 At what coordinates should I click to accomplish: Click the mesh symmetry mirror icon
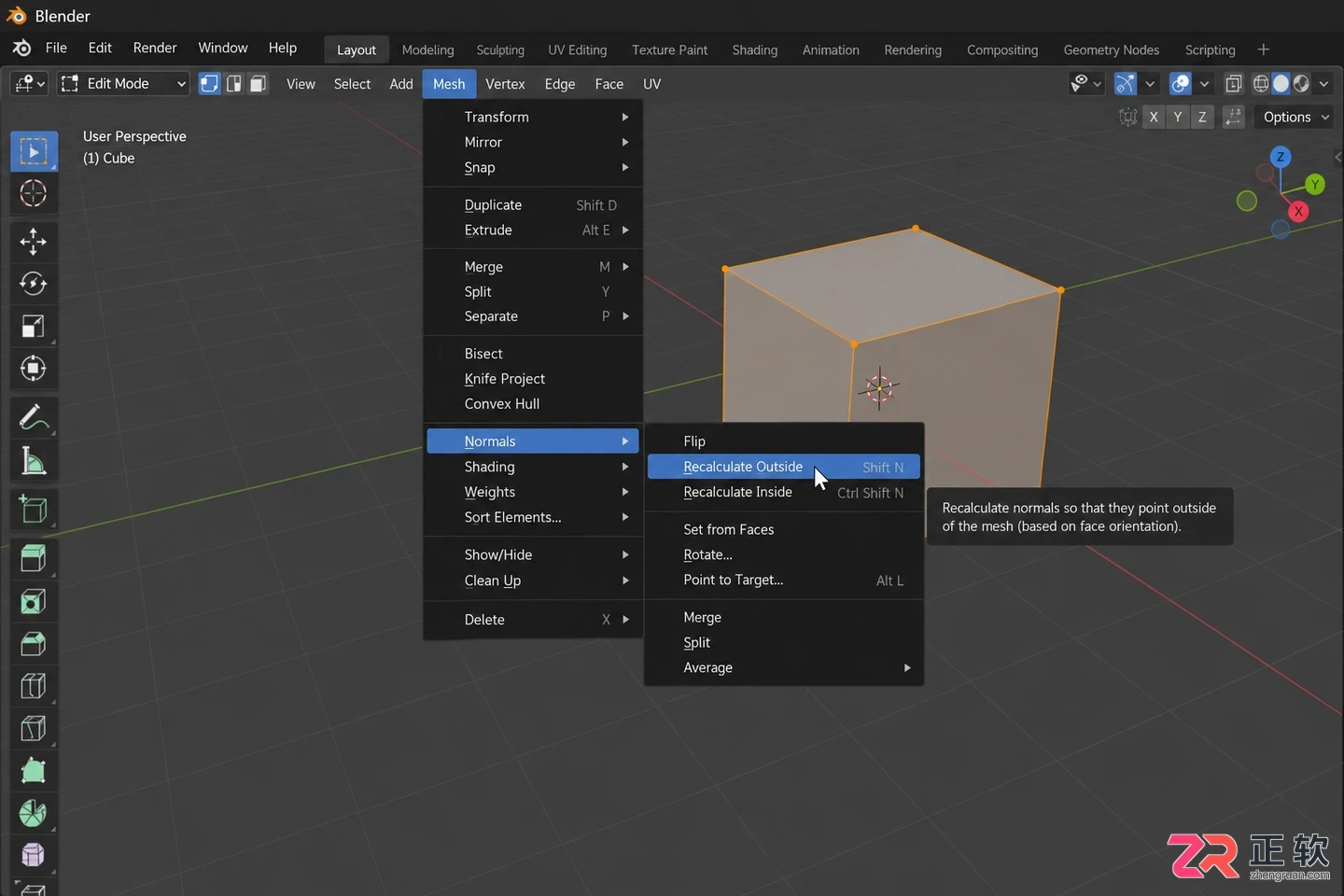1127,118
